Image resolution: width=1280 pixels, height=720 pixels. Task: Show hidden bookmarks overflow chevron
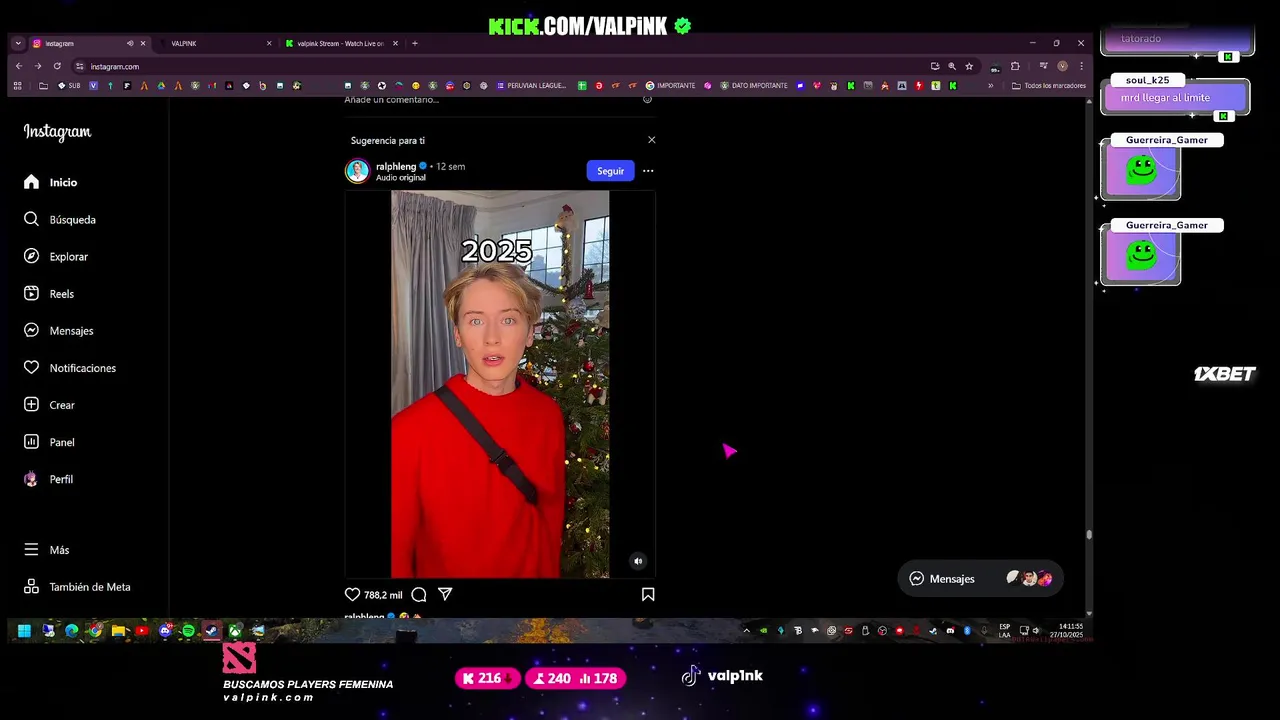click(991, 86)
